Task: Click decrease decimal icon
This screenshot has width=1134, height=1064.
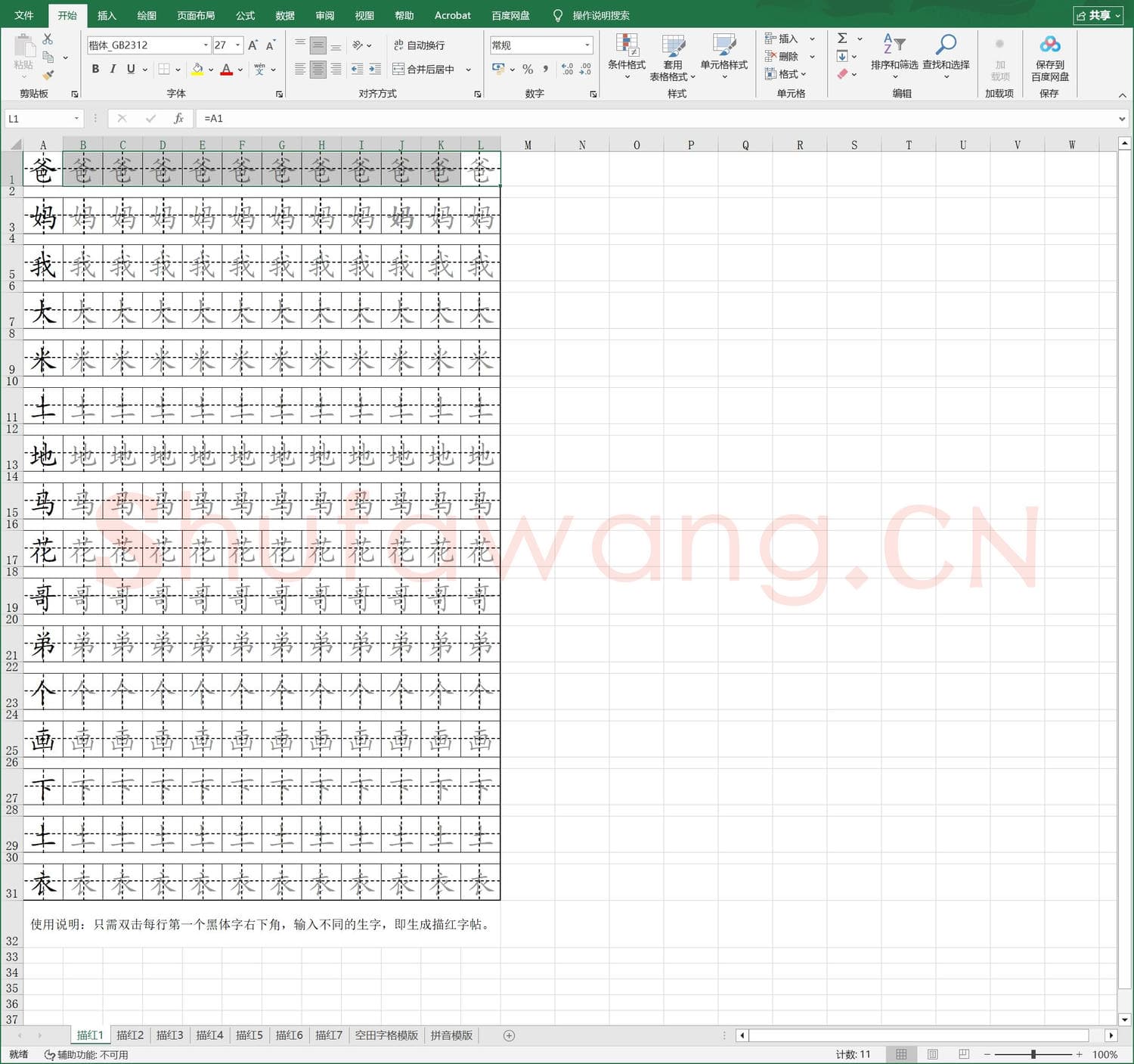Action: coord(585,69)
